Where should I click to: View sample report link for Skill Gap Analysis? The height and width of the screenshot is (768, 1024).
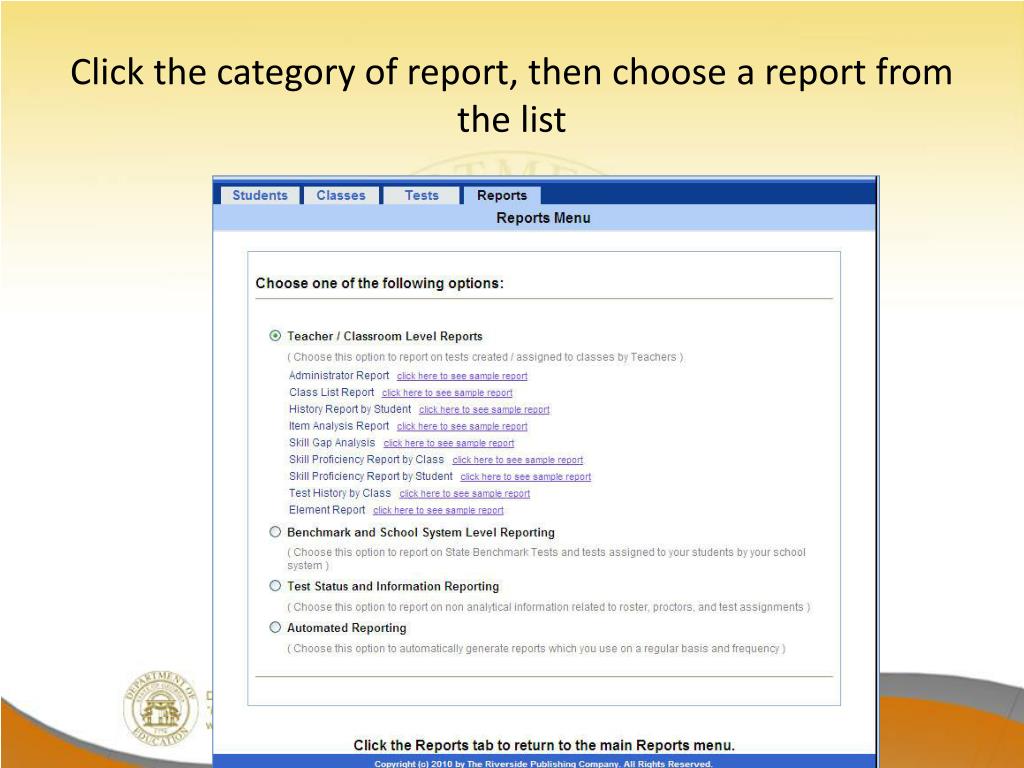pos(449,443)
